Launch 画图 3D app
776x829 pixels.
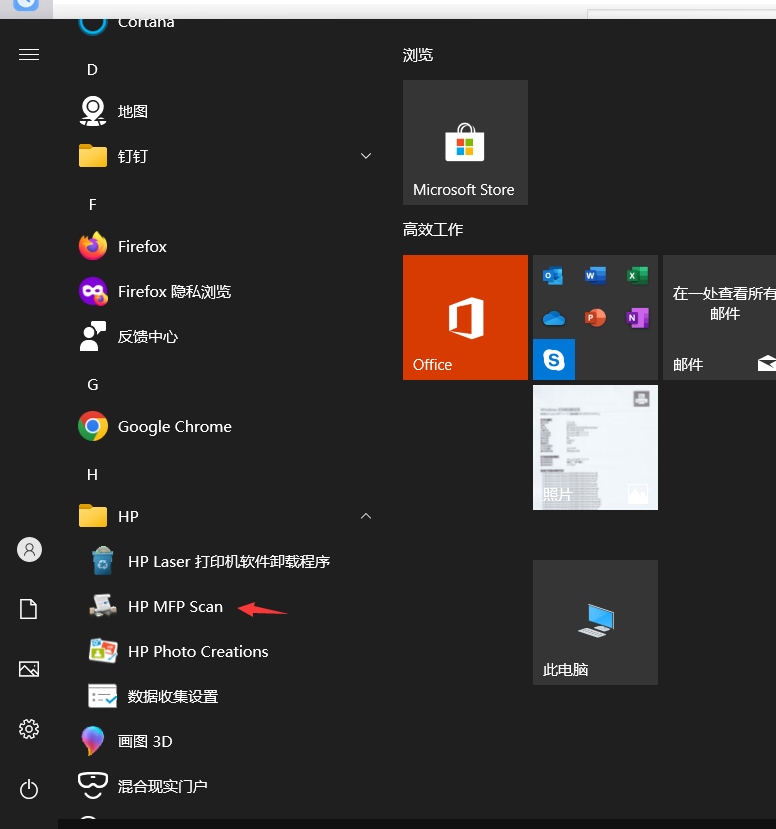(225, 741)
